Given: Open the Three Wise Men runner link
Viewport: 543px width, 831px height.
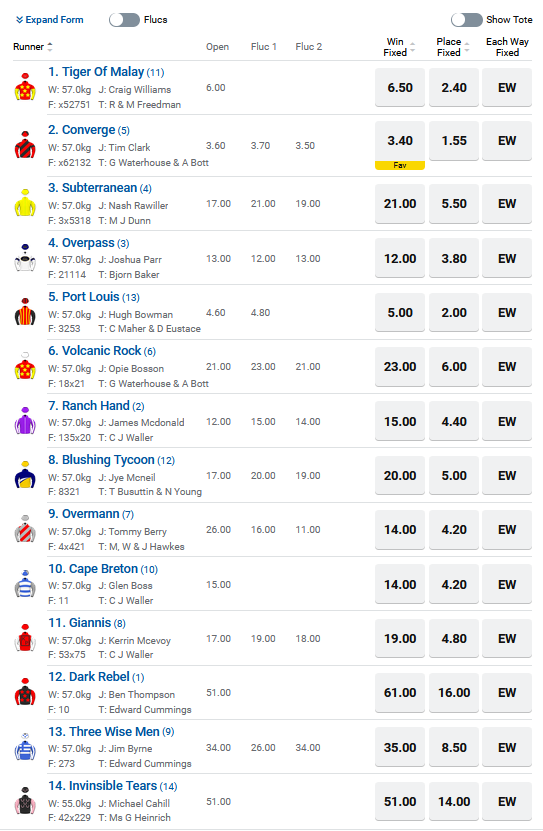Looking at the screenshot, I should tap(111, 731).
